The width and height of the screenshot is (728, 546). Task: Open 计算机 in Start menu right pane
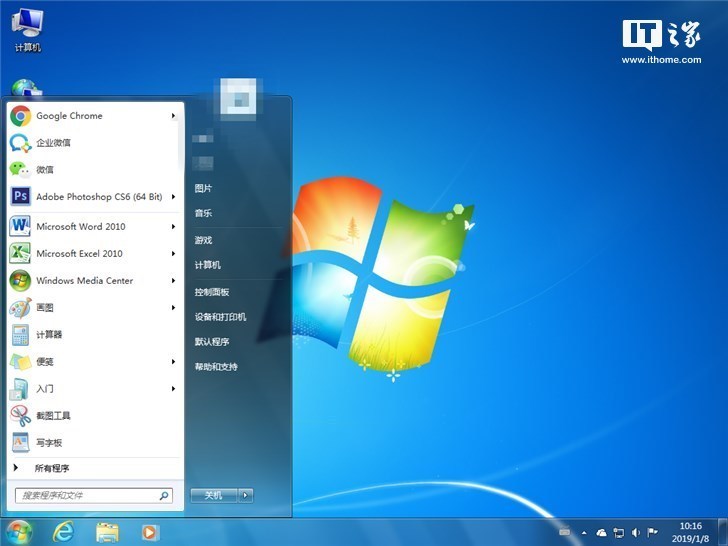pyautogui.click(x=208, y=265)
